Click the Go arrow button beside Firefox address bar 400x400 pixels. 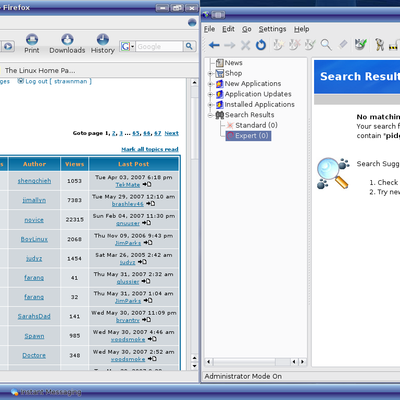point(8,46)
